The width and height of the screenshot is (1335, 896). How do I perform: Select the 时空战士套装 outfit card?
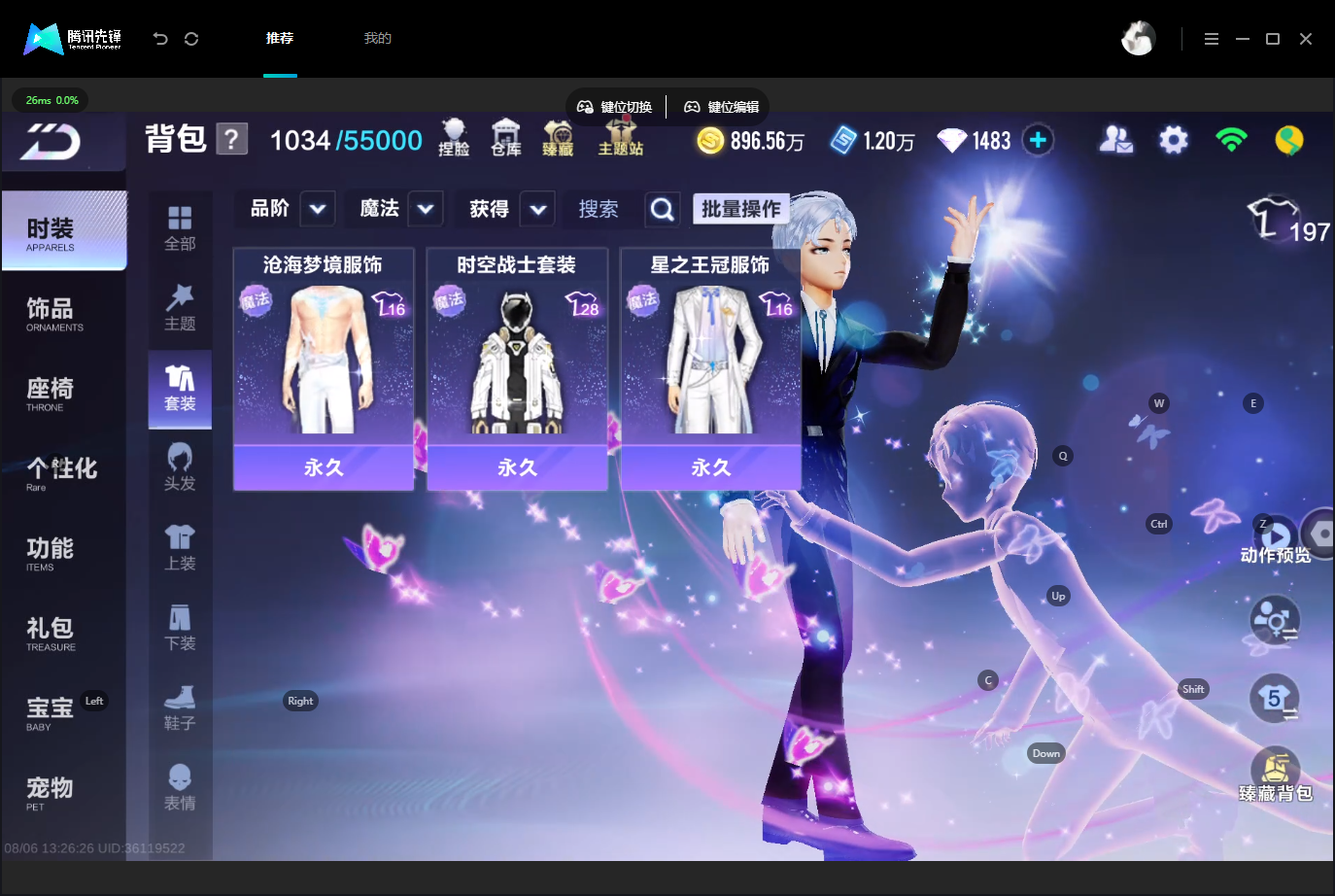click(517, 369)
